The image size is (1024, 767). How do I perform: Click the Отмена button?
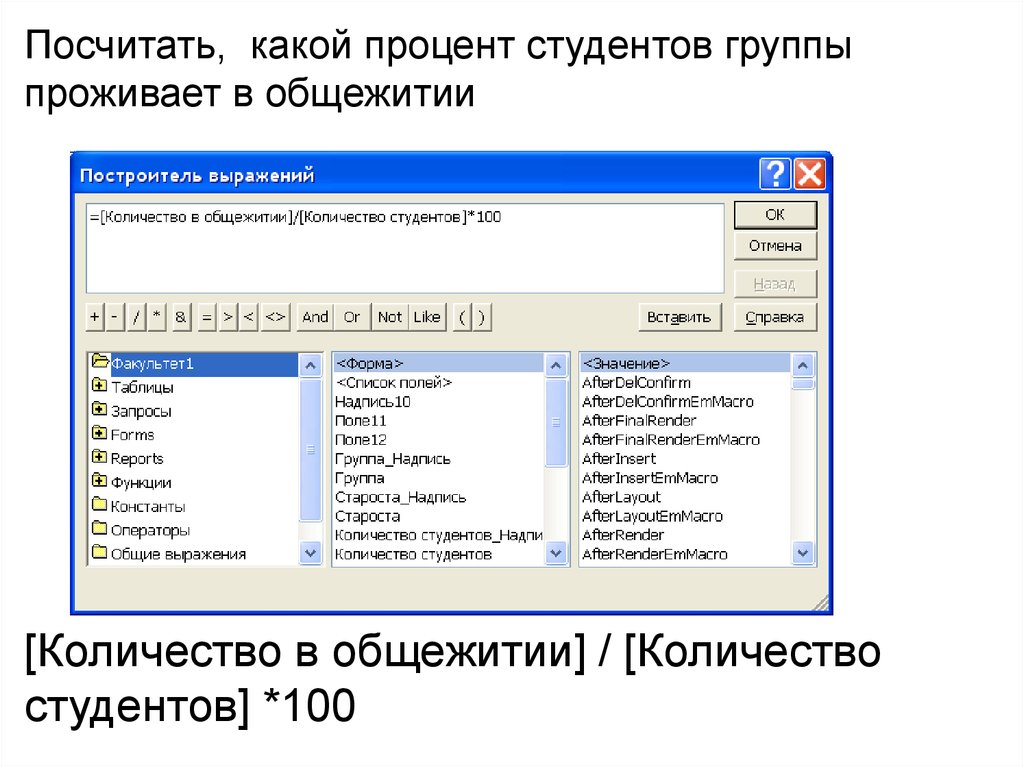pyautogui.click(x=775, y=246)
